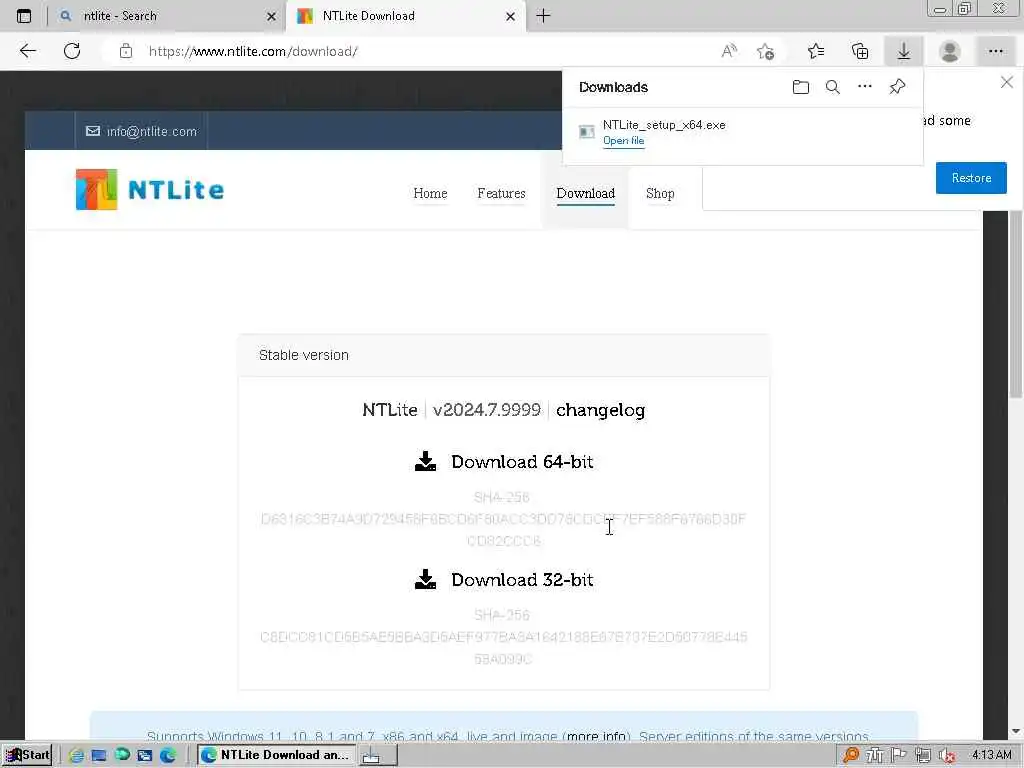The image size is (1024, 768).
Task: Dismiss the restore notification with X
Action: click(1007, 82)
